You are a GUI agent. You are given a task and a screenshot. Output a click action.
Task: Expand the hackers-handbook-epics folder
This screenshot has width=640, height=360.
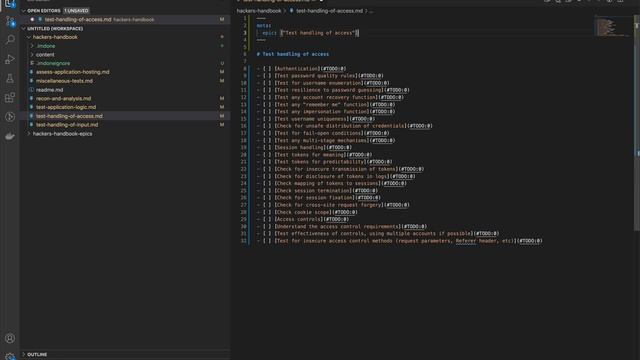[29, 134]
